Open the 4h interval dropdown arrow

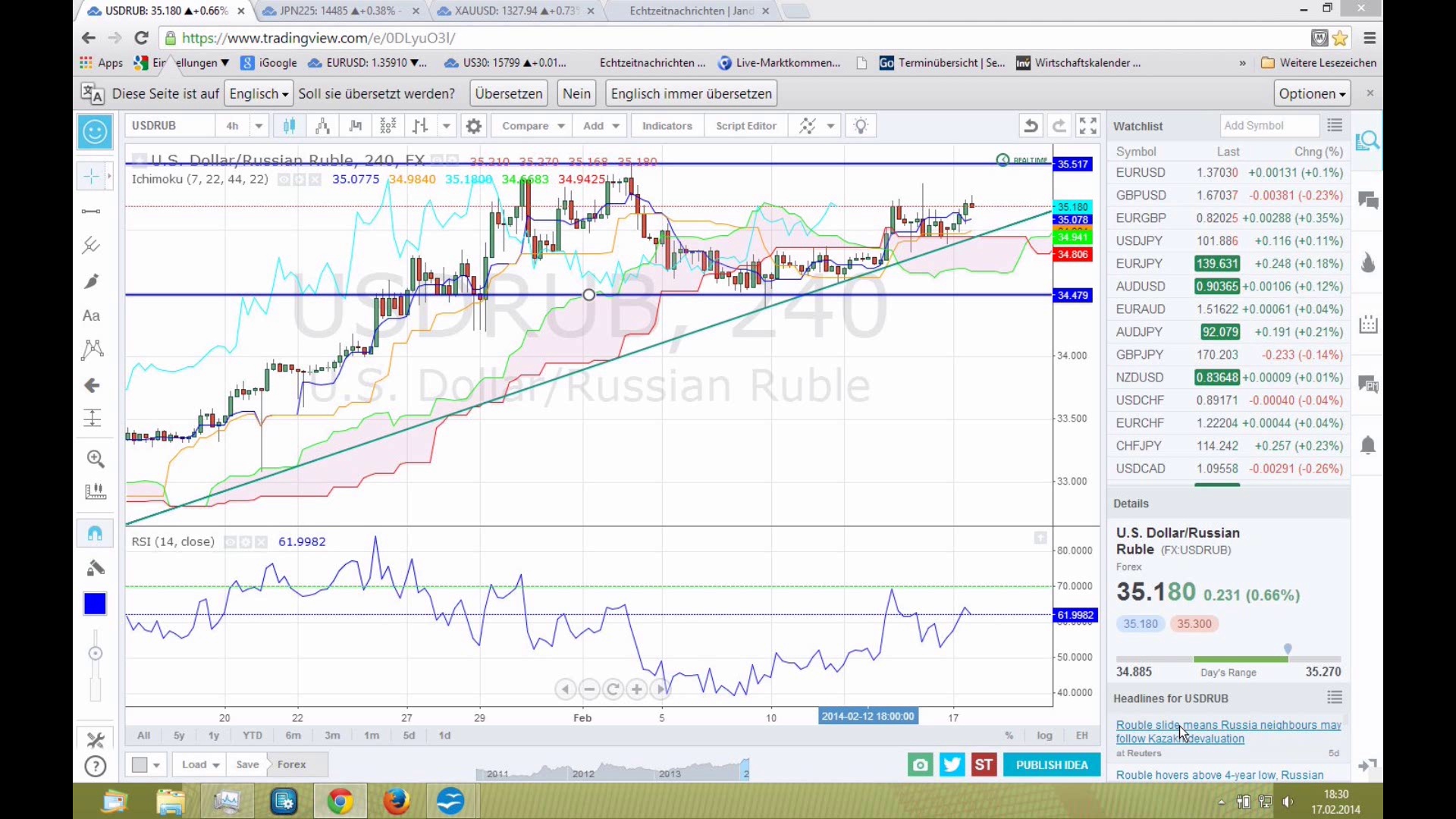coord(259,126)
